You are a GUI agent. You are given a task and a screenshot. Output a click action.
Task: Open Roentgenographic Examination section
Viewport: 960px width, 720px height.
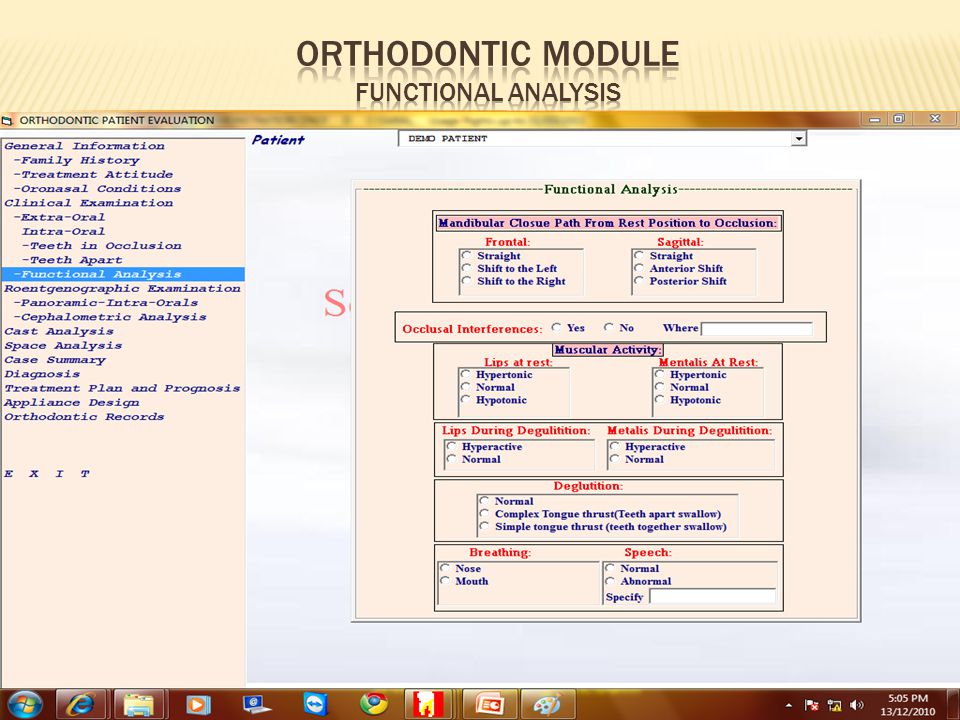[x=122, y=288]
